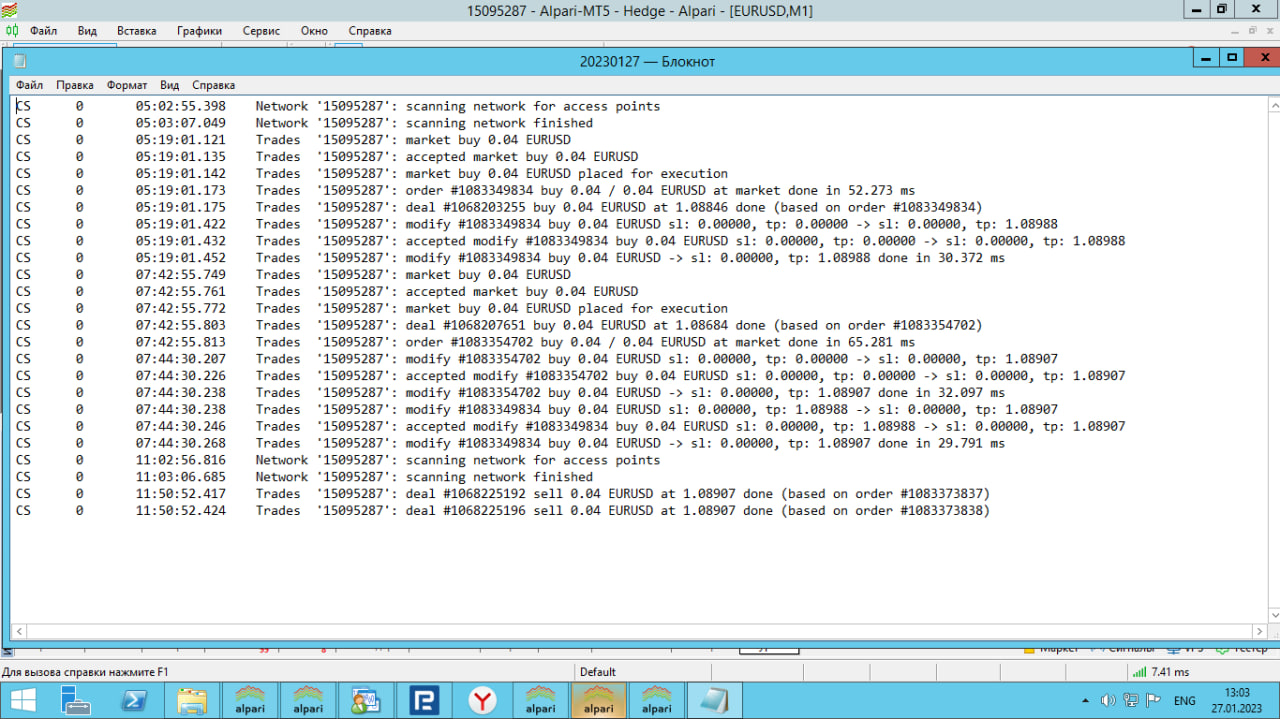
Task: Click the 05:19:01.142 placed for execution line
Action: (x=372, y=173)
